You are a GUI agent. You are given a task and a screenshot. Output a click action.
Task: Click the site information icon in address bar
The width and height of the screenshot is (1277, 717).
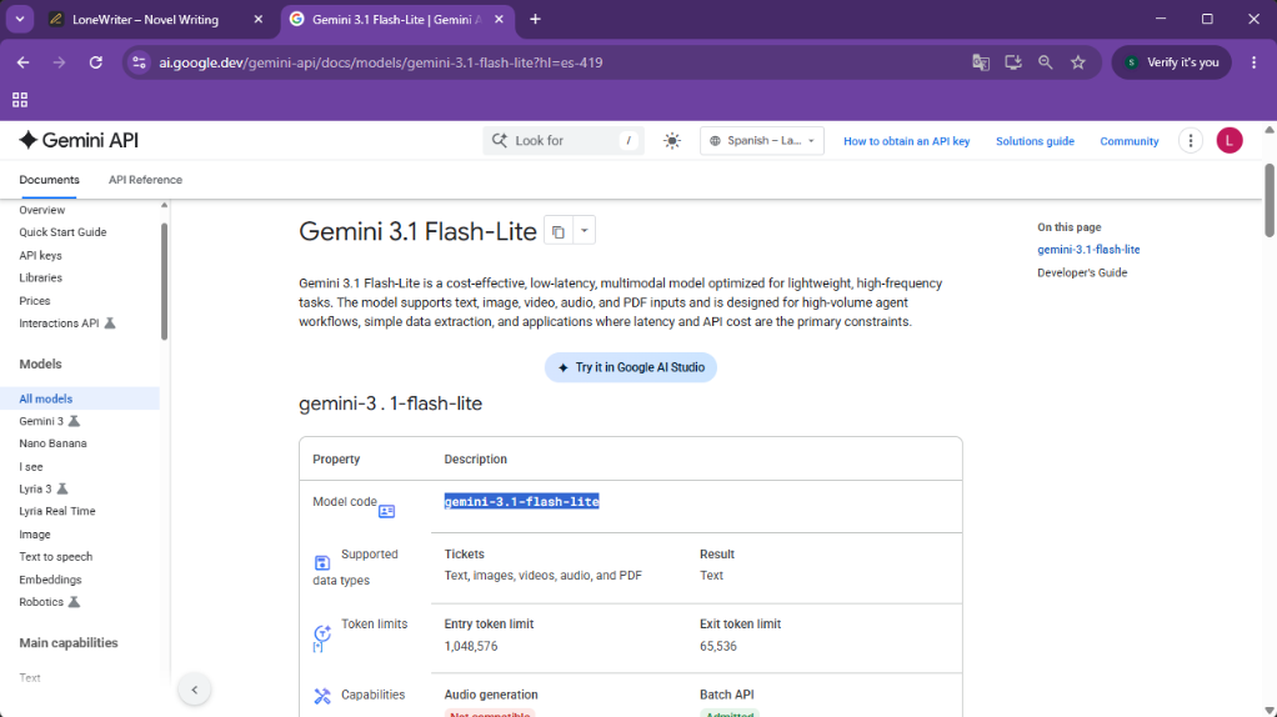(139, 62)
